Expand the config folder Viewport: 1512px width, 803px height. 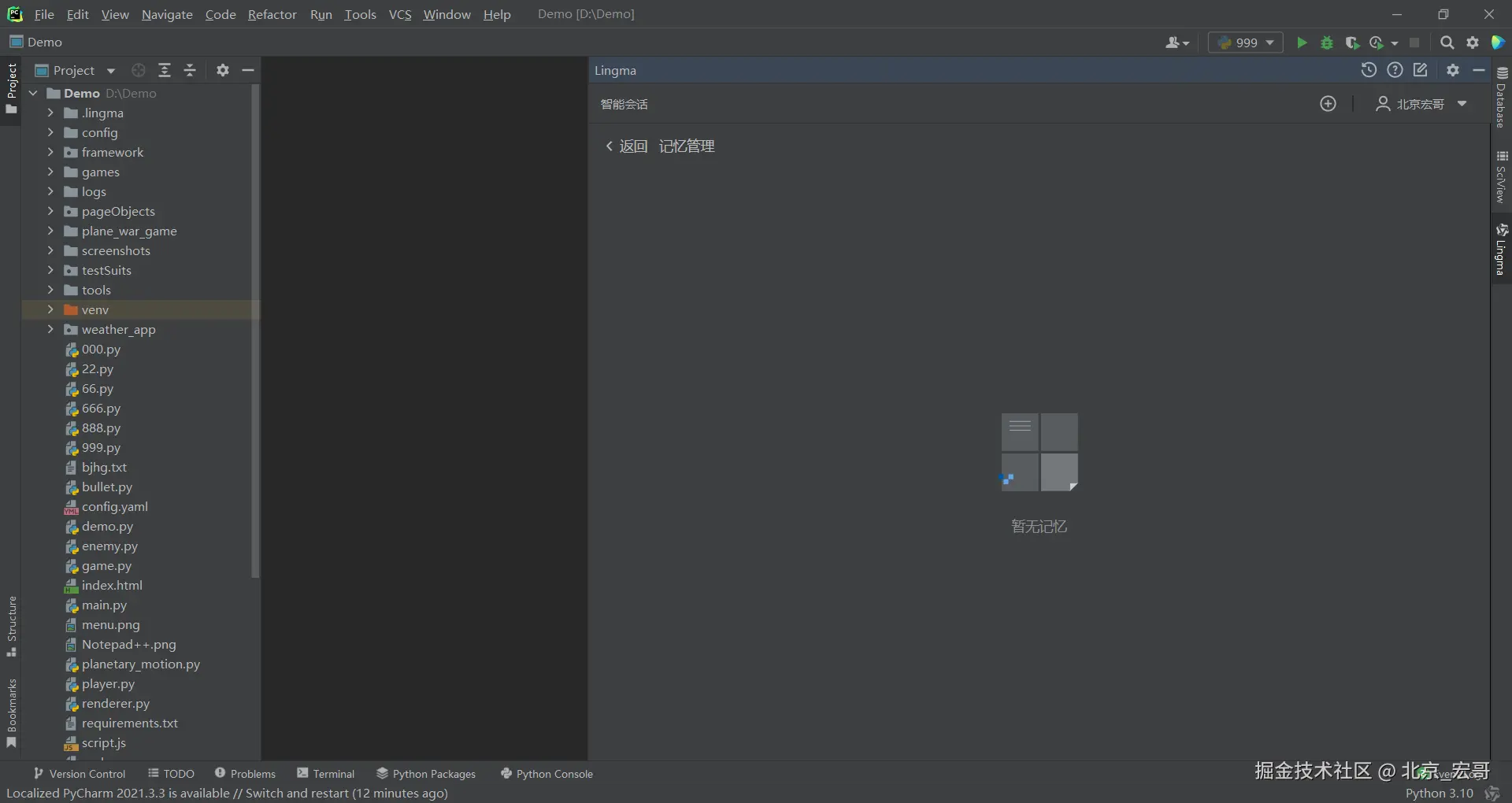click(50, 132)
